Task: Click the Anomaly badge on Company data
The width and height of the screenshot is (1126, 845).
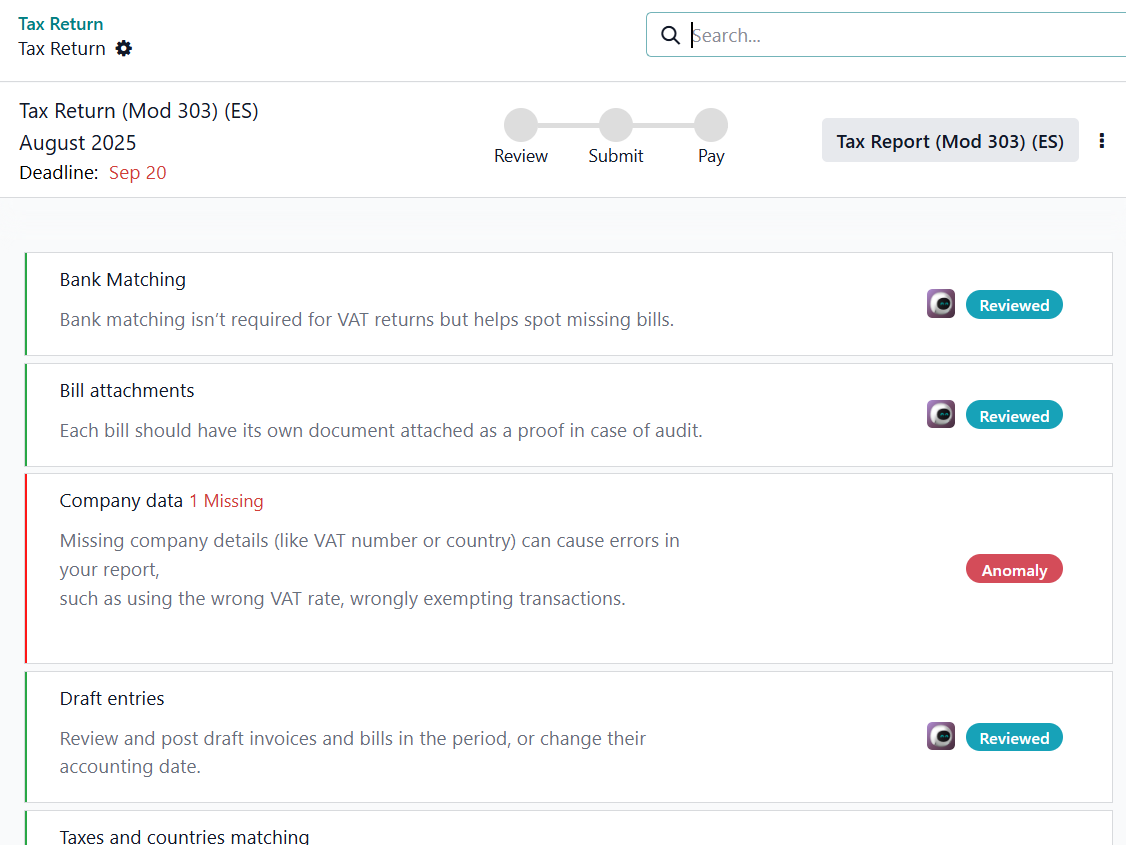Action: (x=1013, y=570)
